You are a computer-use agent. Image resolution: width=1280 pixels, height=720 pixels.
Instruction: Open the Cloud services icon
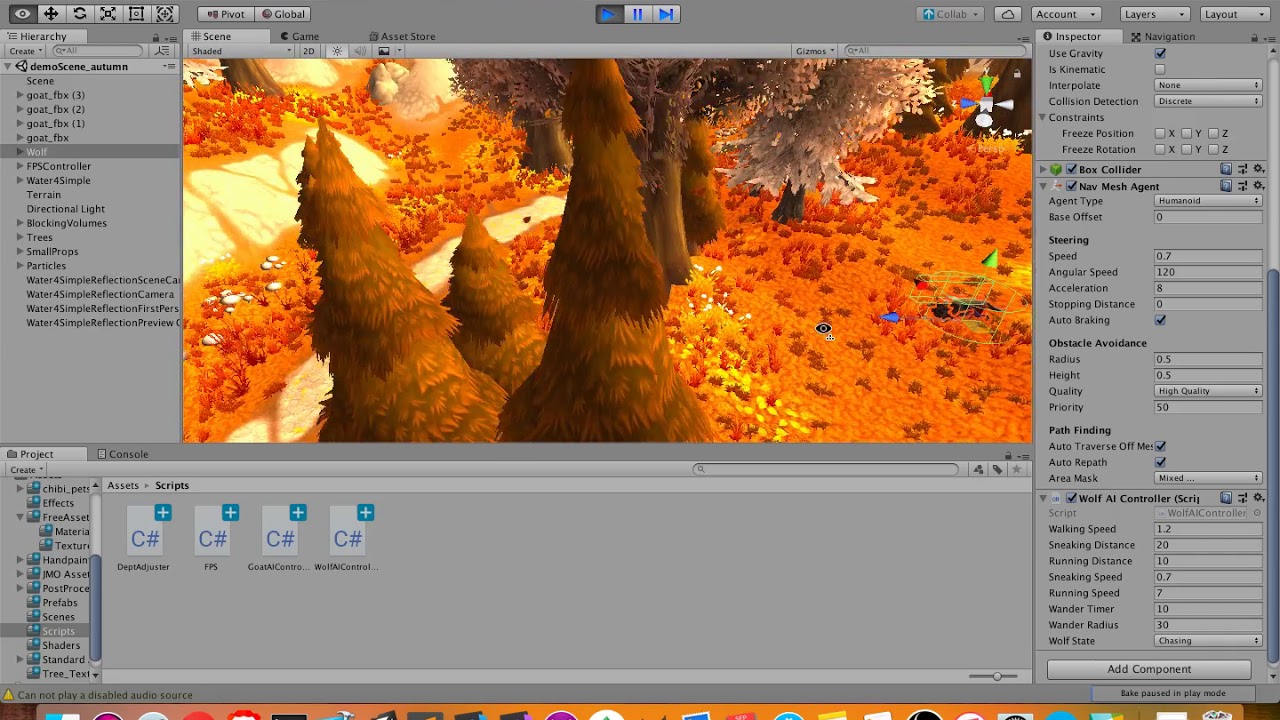pos(1008,14)
